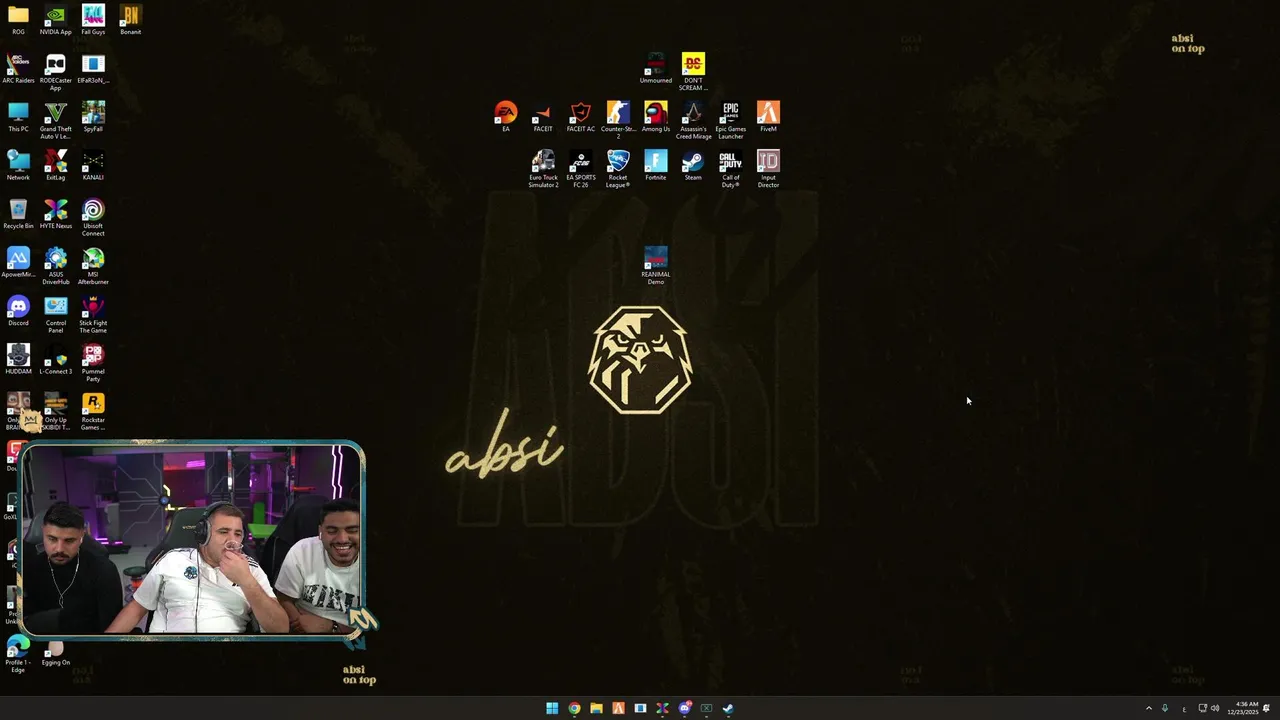Select the Discord desktop icon
This screenshot has height=720, width=1280.
click(x=18, y=311)
